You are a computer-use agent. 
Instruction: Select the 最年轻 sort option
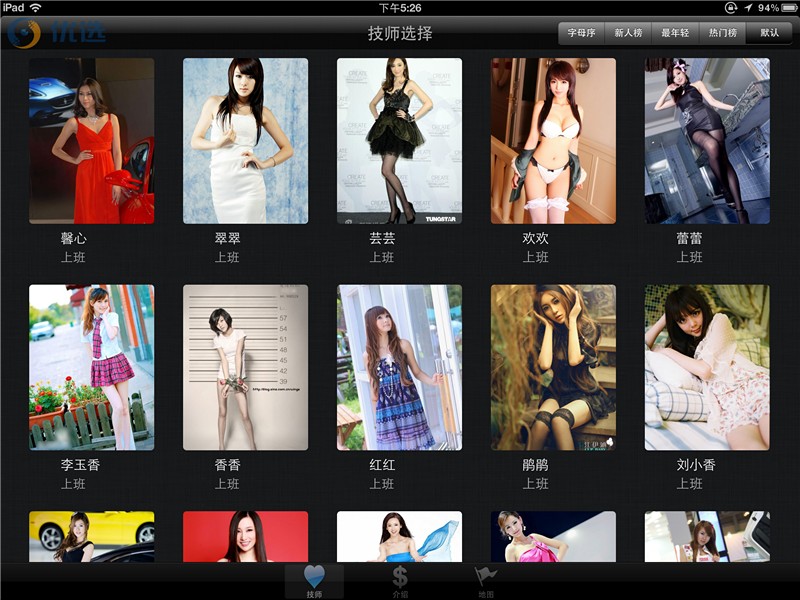pyautogui.click(x=675, y=33)
